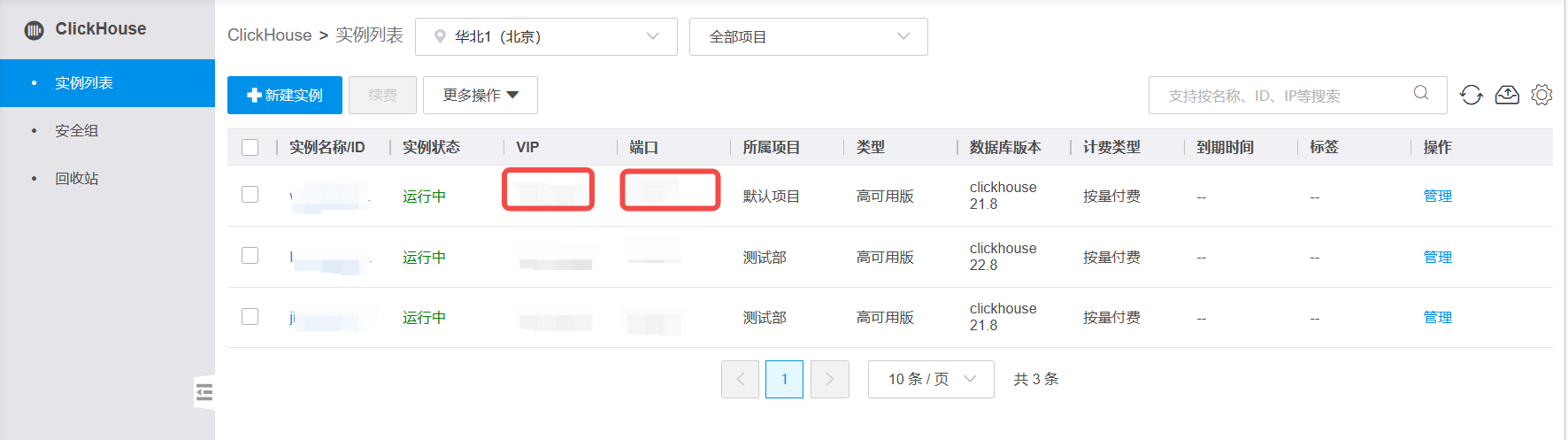Toggle the select-all header checkbox
This screenshot has height=440, width=1568.
click(250, 147)
